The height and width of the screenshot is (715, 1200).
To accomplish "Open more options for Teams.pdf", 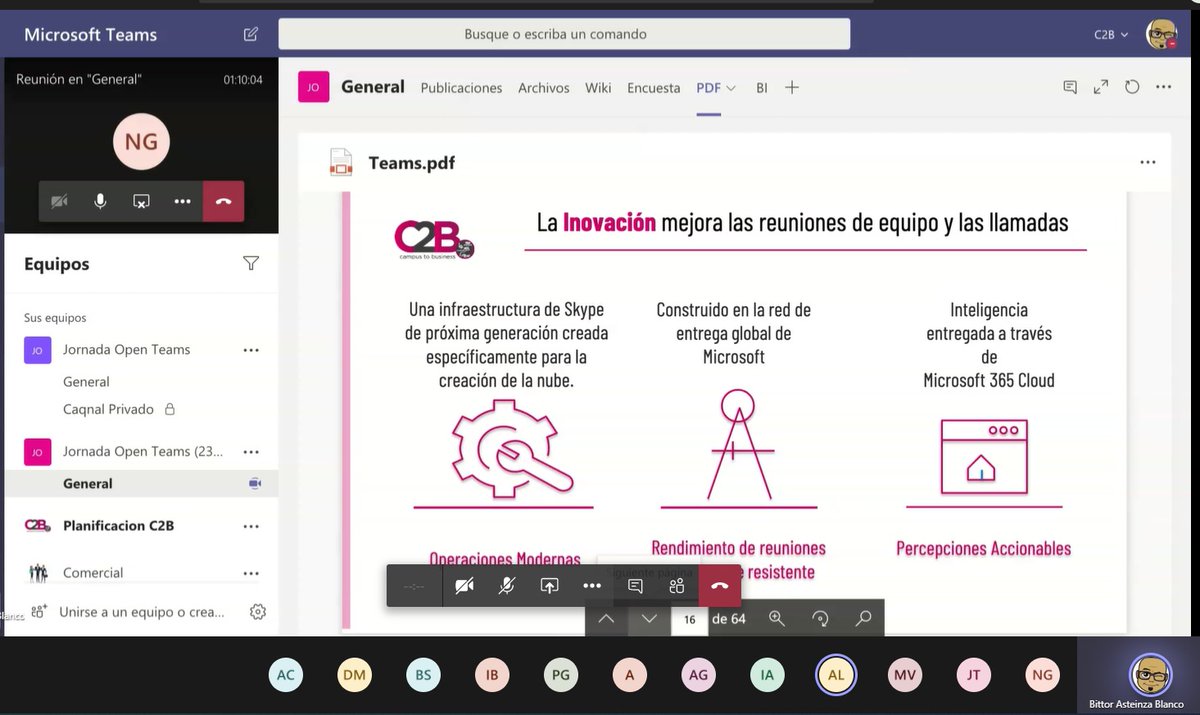I will 1147,162.
